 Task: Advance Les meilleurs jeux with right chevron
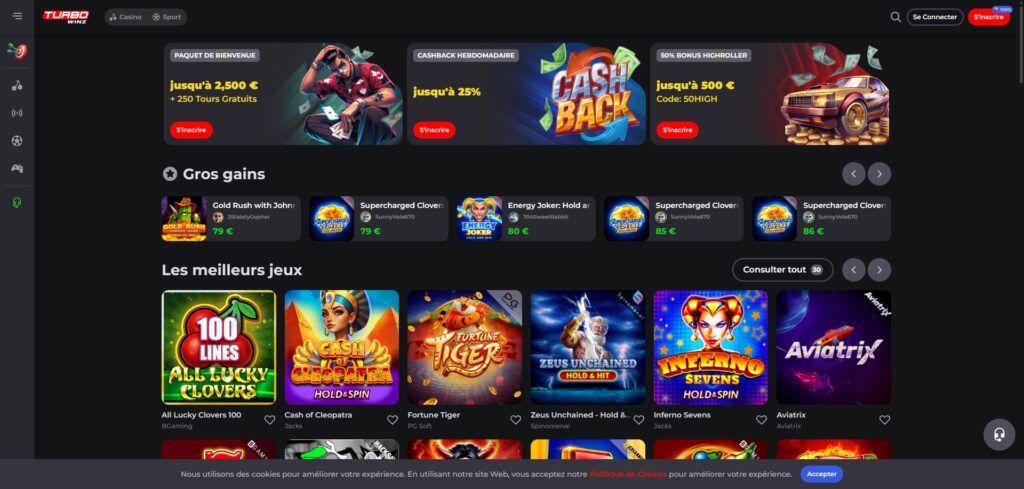tap(879, 270)
